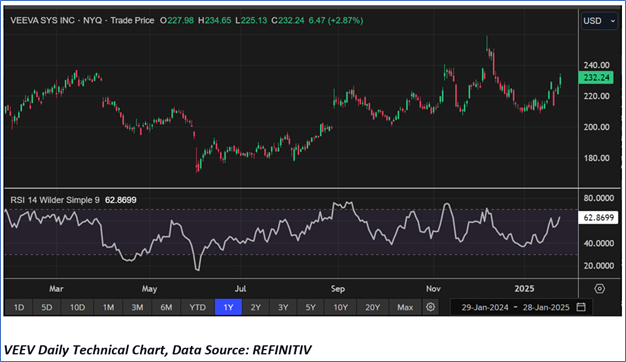
Task: Click the low price L225.13 value
Action: click(251, 20)
